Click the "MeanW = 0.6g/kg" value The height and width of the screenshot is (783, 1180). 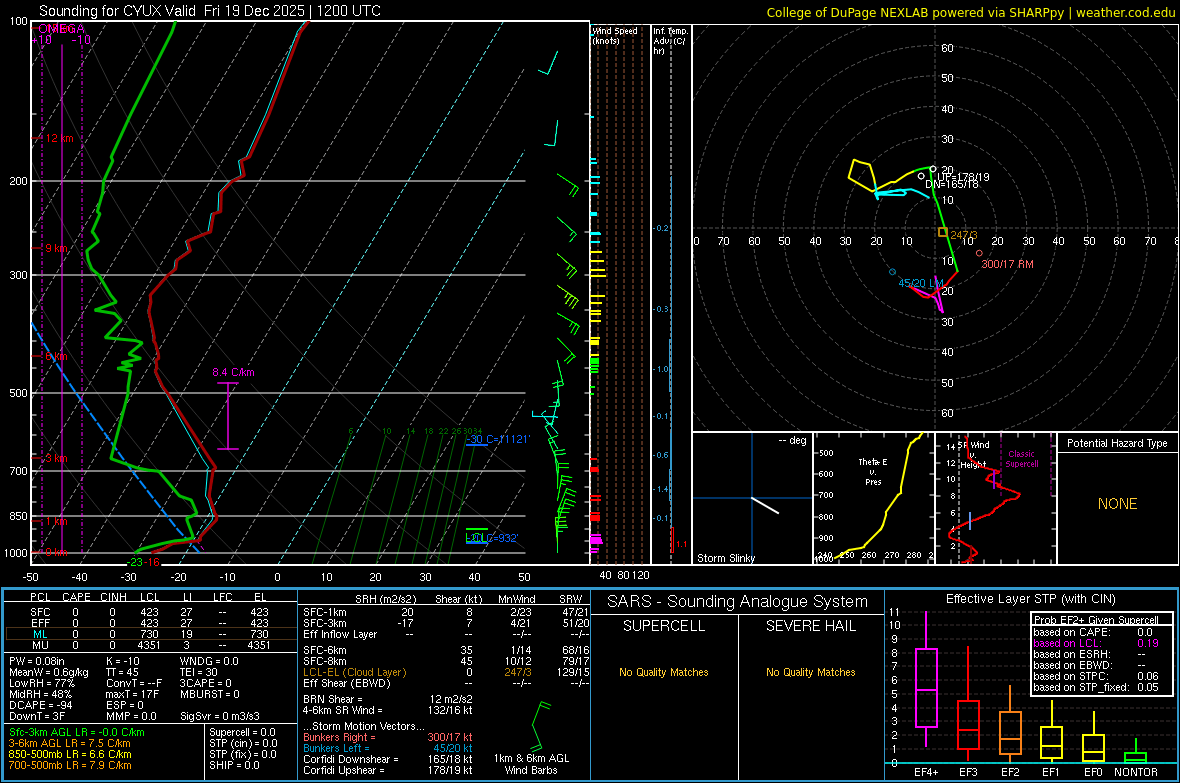pos(48,672)
